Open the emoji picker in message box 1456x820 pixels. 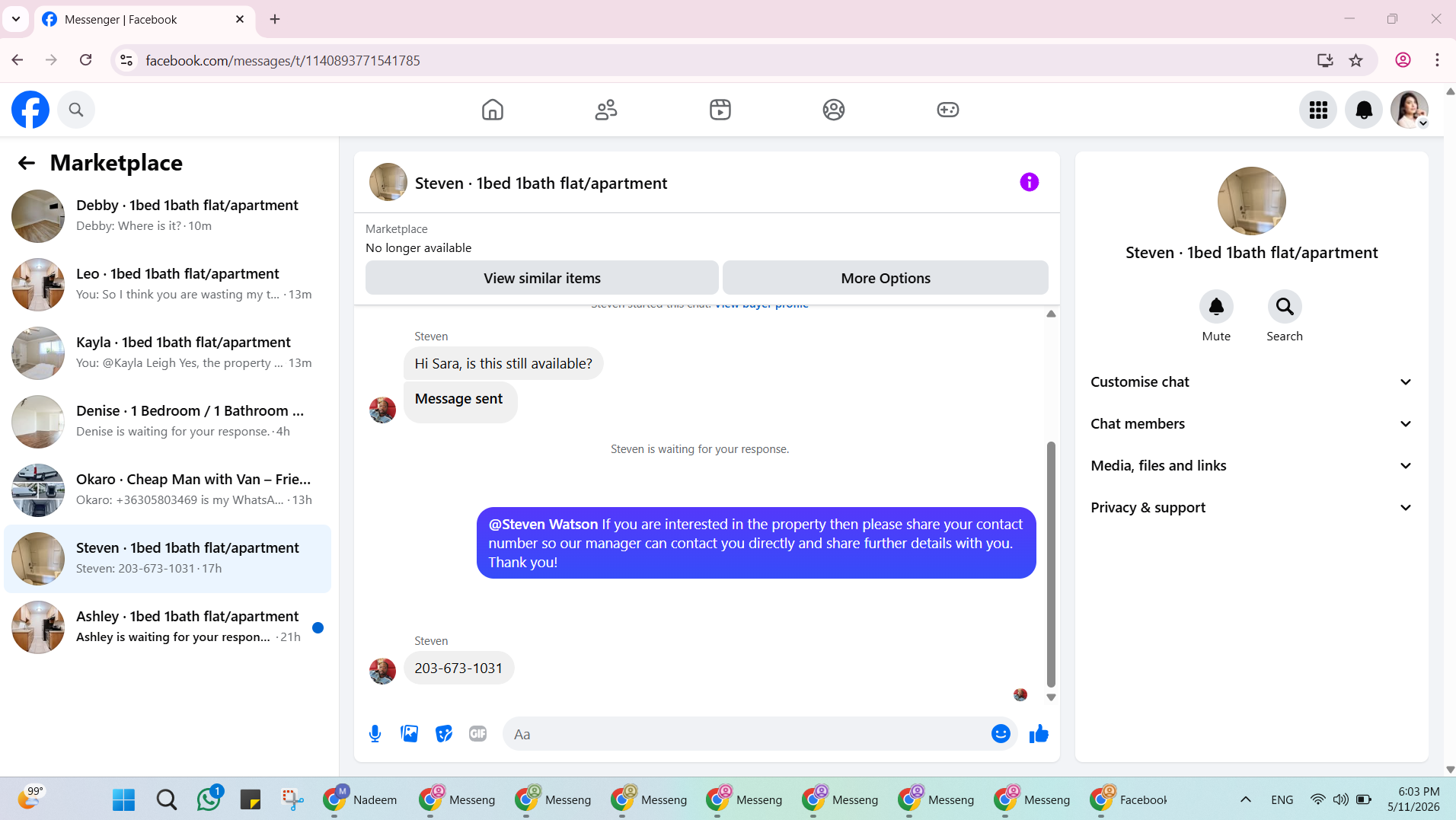1001,734
